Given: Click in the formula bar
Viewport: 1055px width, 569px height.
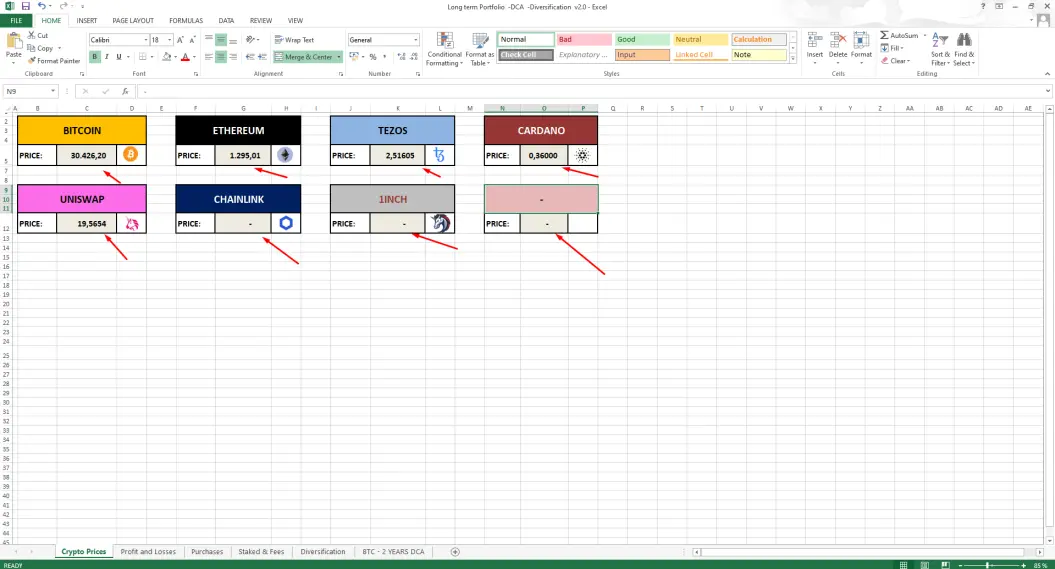Looking at the screenshot, I should tap(591, 91).
